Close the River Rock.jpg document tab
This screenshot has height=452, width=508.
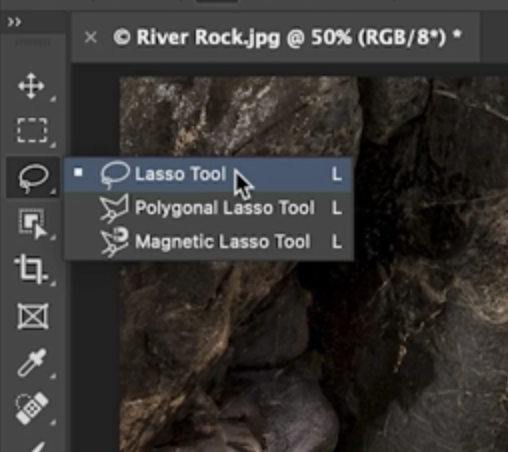click(x=91, y=37)
